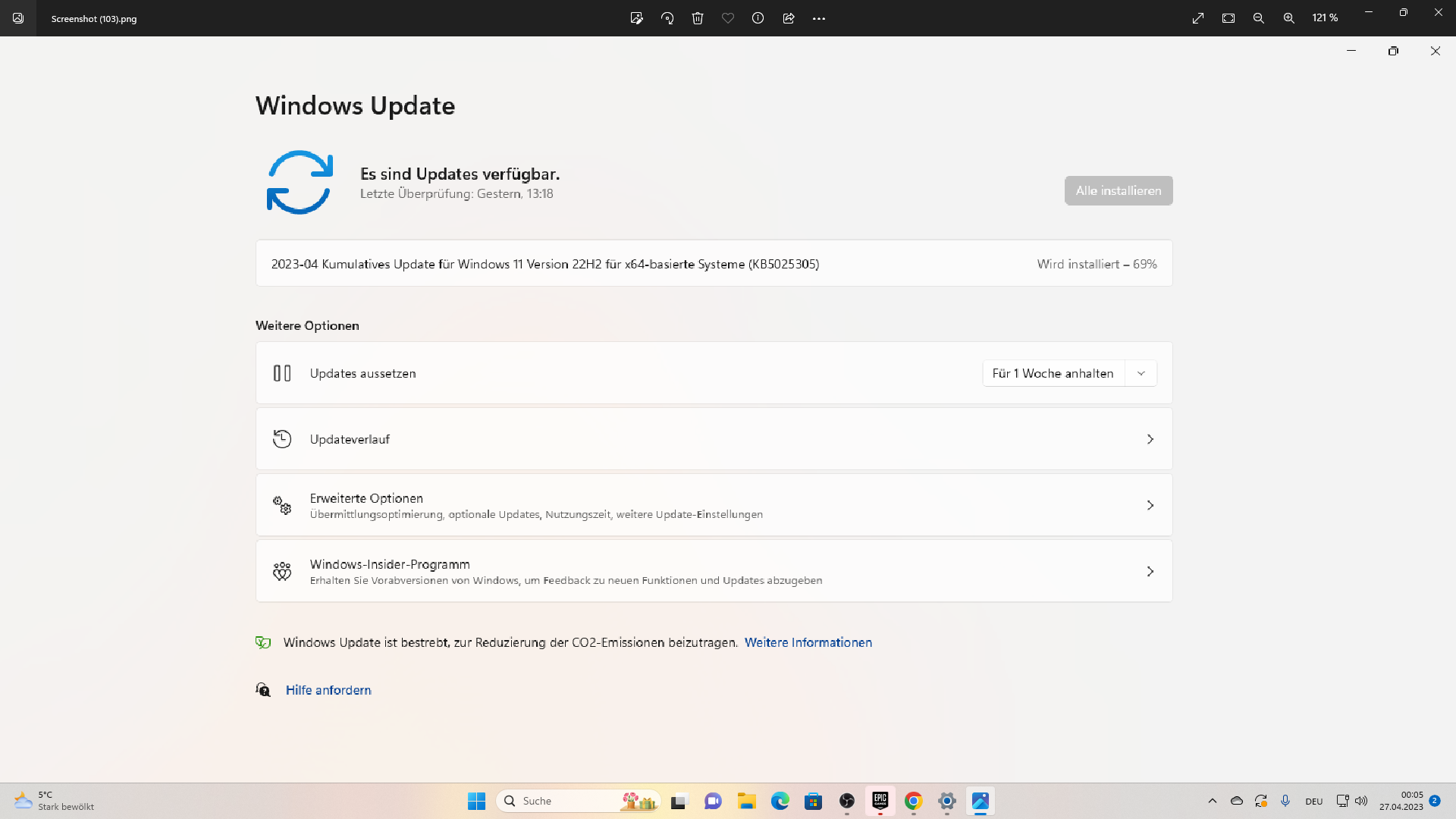Click the Share icon in the toolbar

tap(789, 18)
